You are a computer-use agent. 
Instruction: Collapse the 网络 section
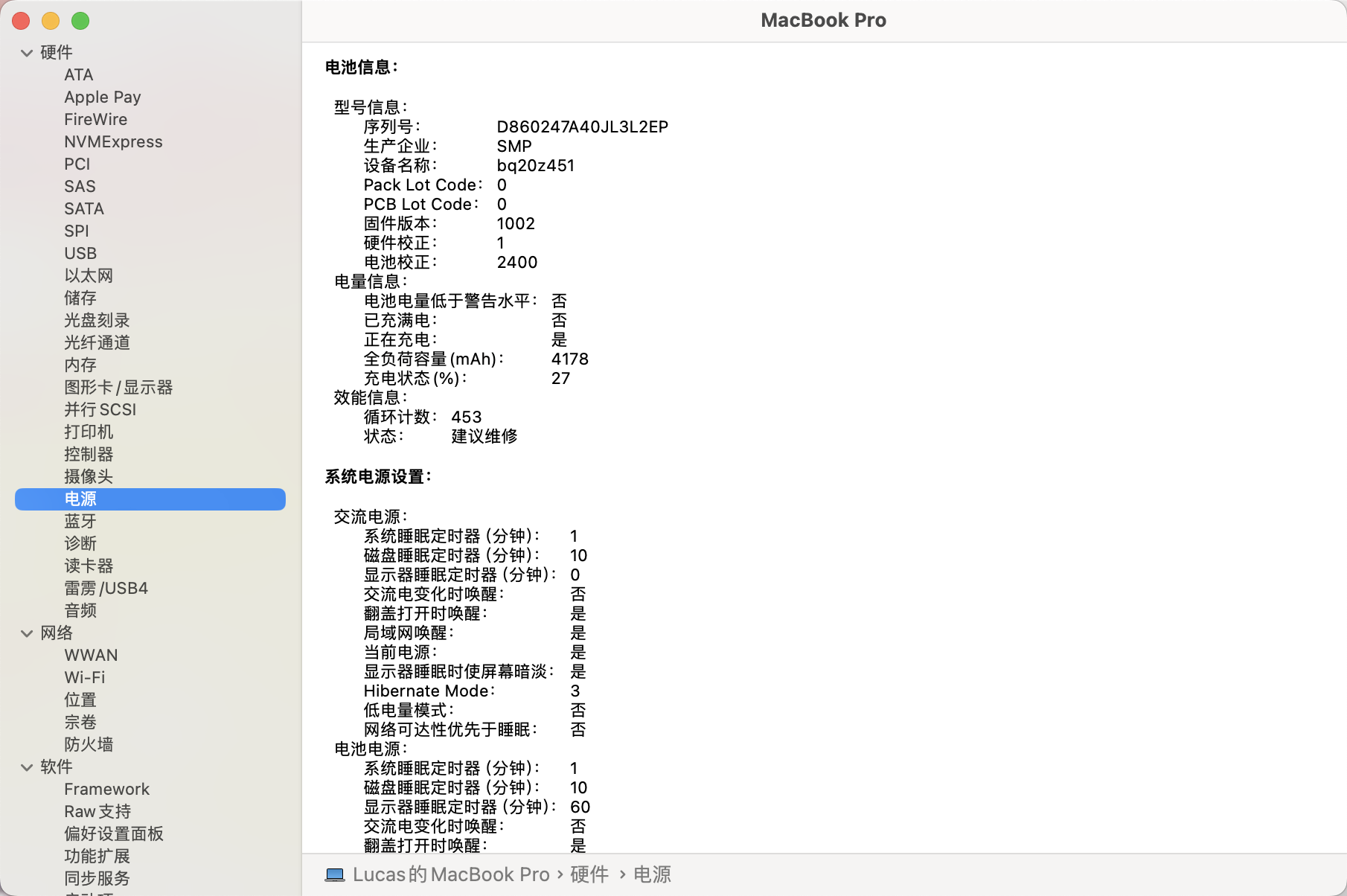pyautogui.click(x=27, y=633)
